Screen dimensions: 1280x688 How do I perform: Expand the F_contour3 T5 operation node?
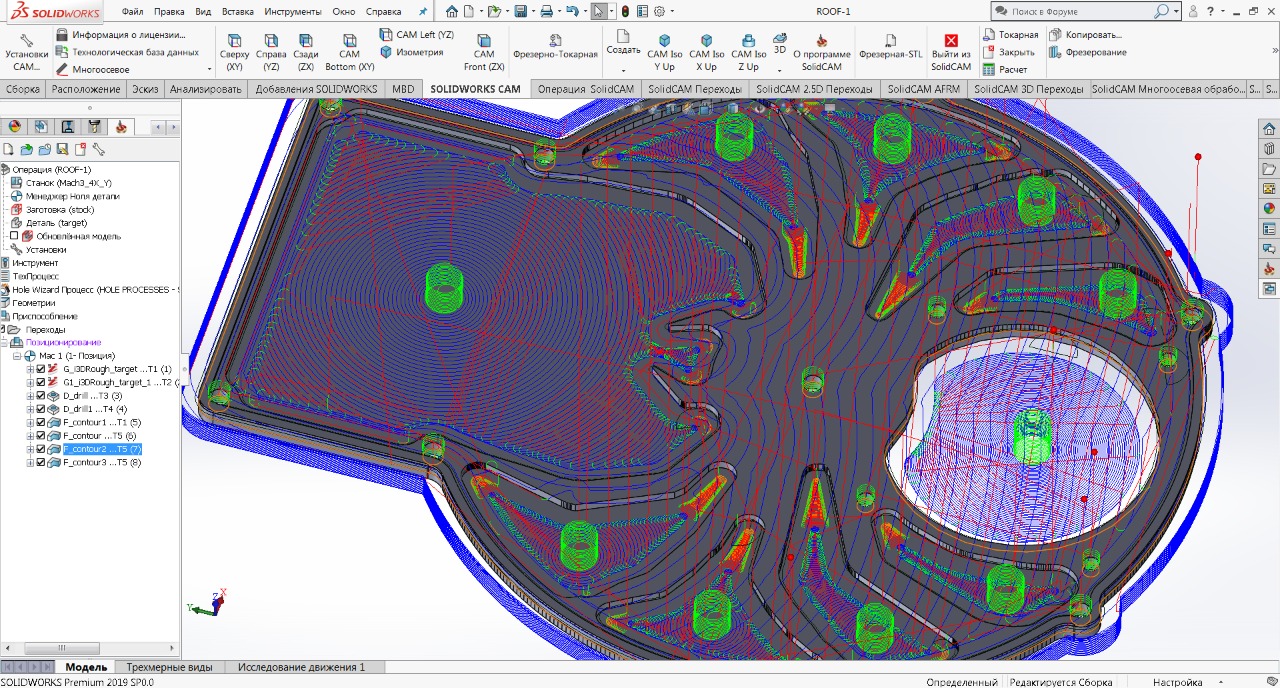(30, 463)
